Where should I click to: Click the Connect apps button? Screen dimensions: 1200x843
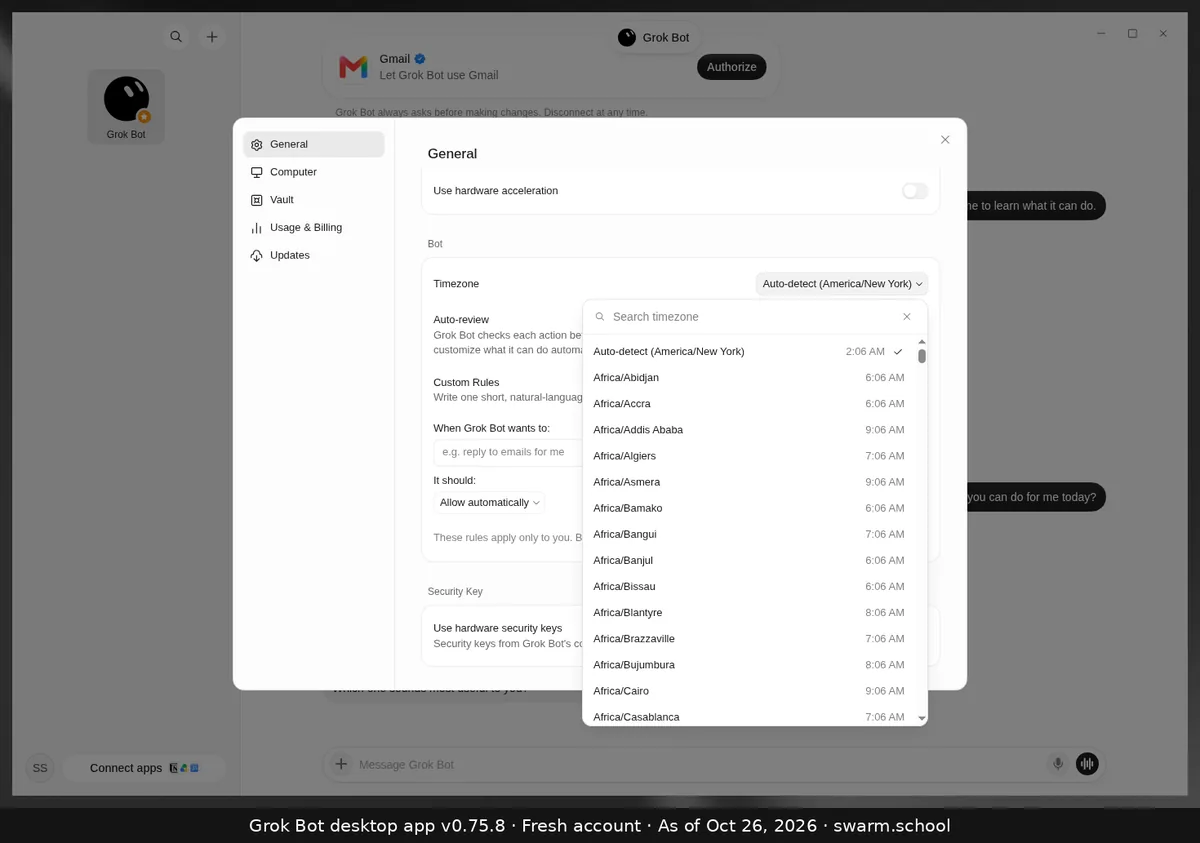[145, 768]
